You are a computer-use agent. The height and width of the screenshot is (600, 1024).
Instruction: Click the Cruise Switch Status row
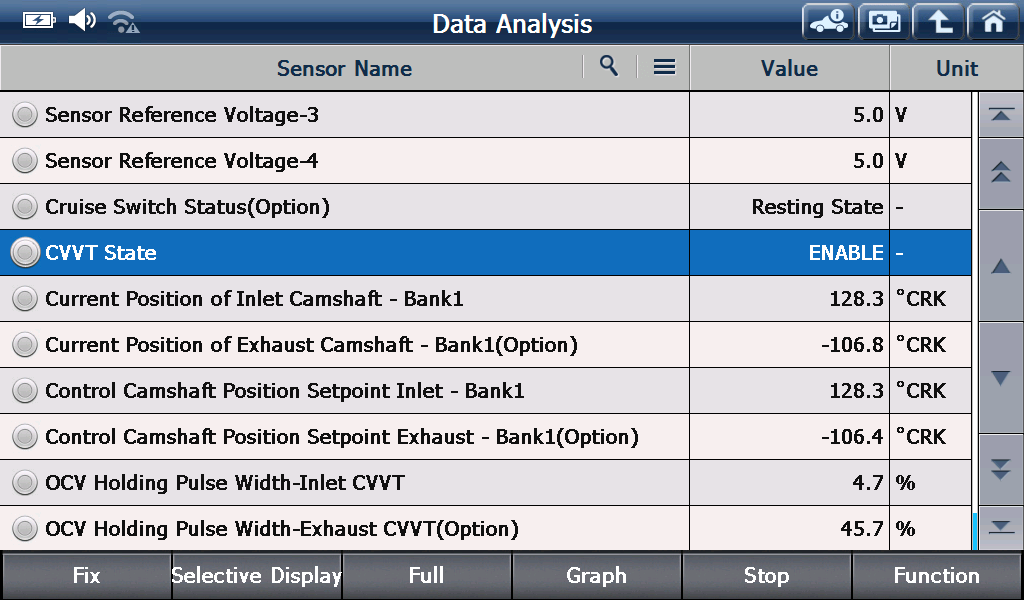485,206
